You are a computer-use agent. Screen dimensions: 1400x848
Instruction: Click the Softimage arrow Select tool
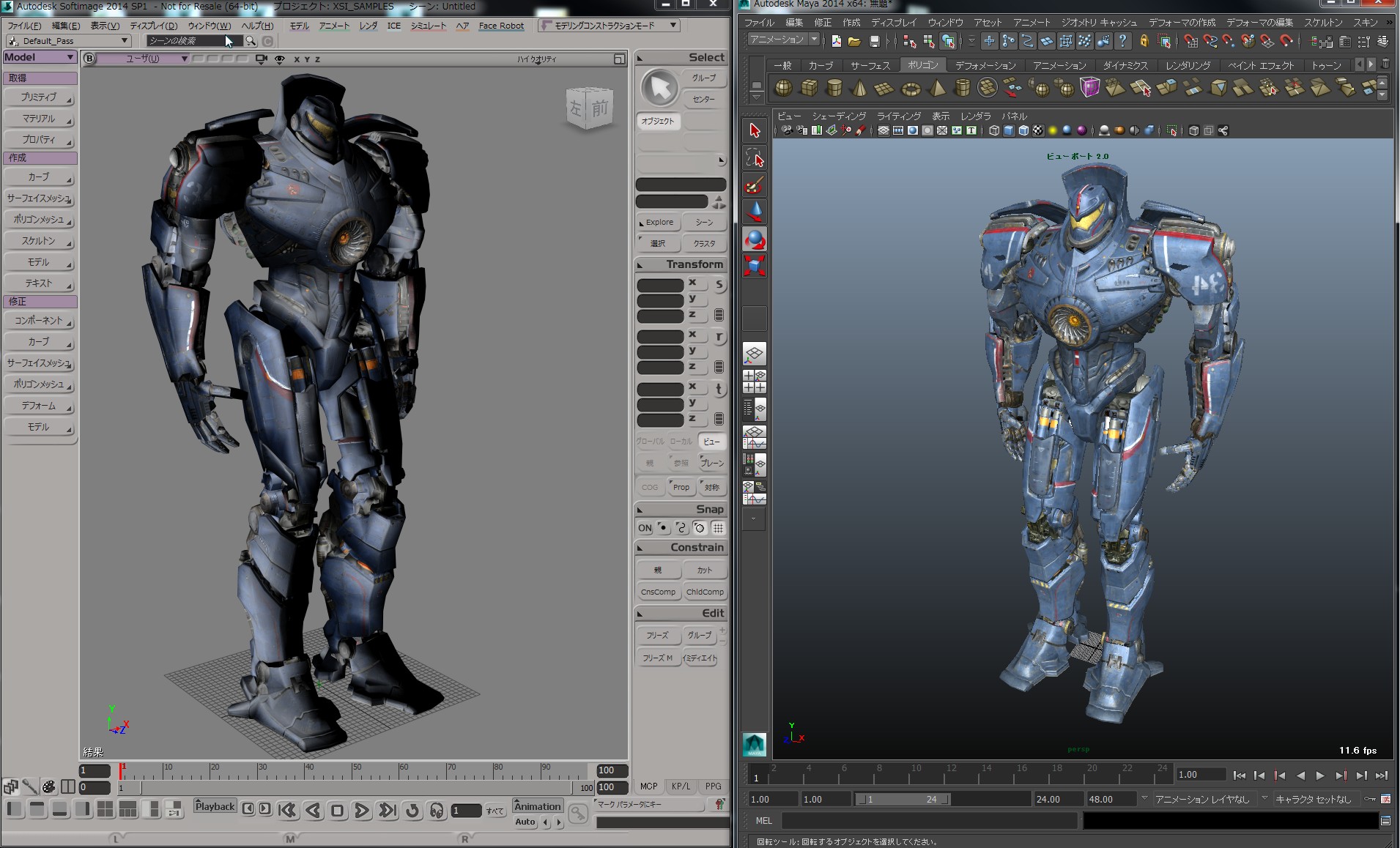660,89
